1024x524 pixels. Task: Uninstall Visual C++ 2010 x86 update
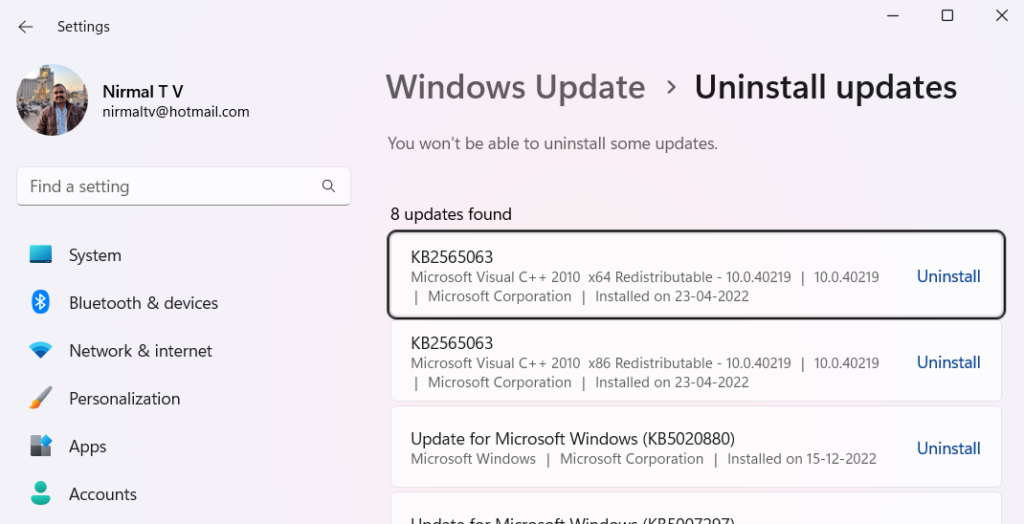click(x=948, y=362)
